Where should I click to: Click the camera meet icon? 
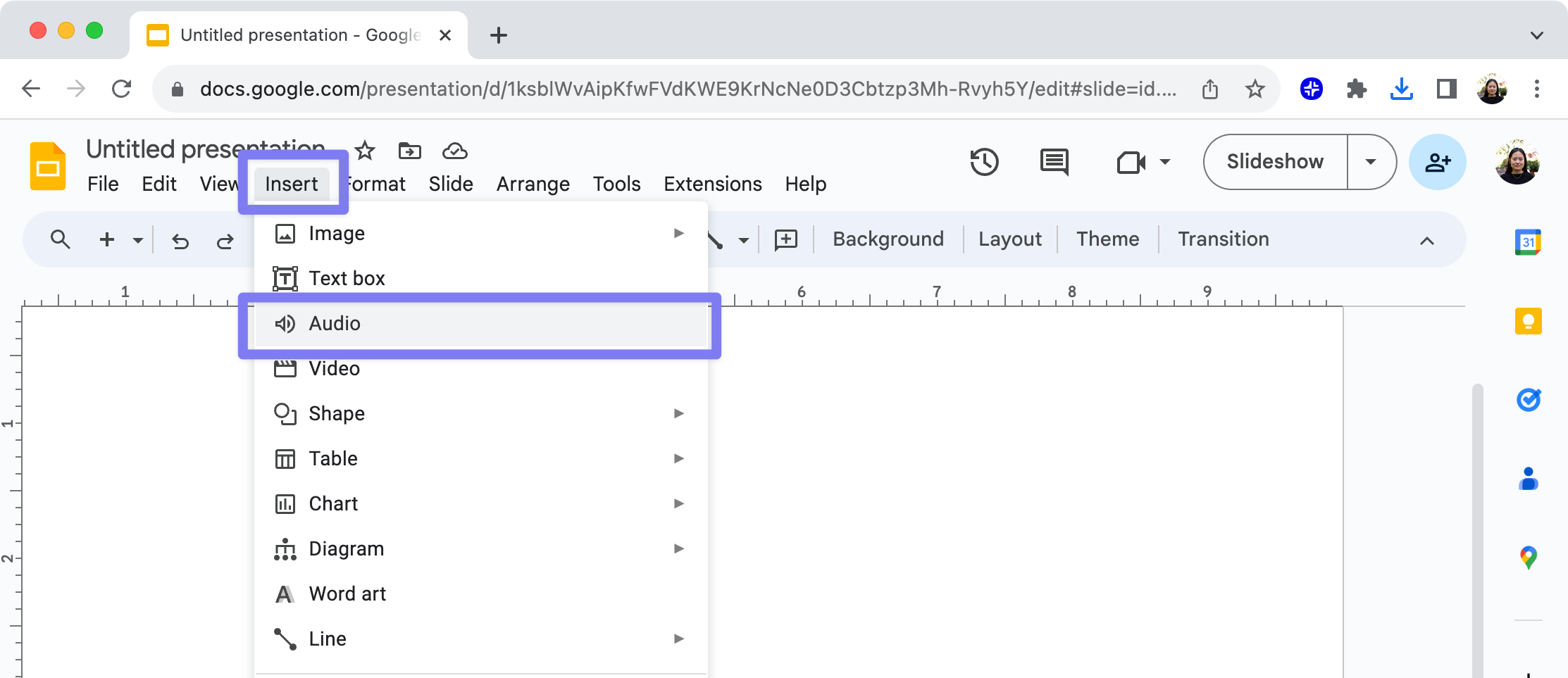(x=1131, y=163)
